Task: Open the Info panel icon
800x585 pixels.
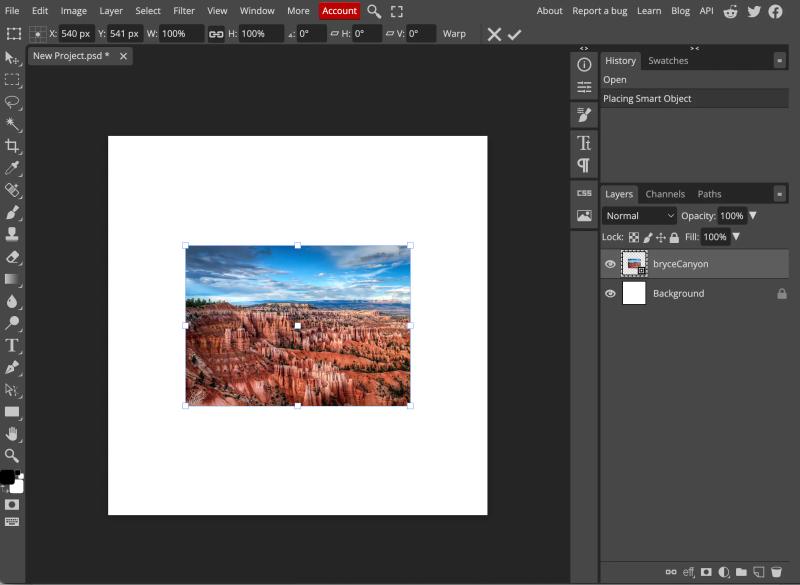Action: 584,65
